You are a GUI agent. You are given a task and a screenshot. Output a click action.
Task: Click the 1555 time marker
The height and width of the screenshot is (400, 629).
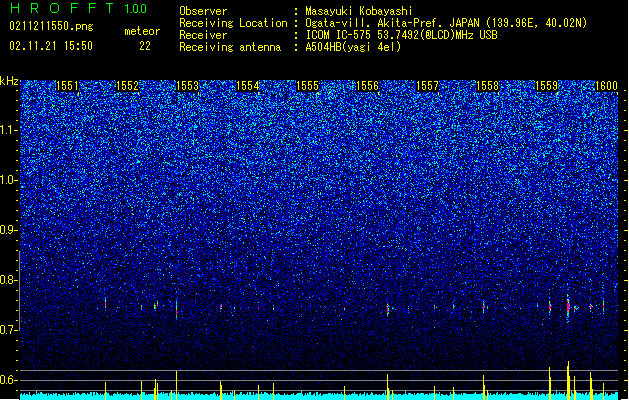coord(307,86)
